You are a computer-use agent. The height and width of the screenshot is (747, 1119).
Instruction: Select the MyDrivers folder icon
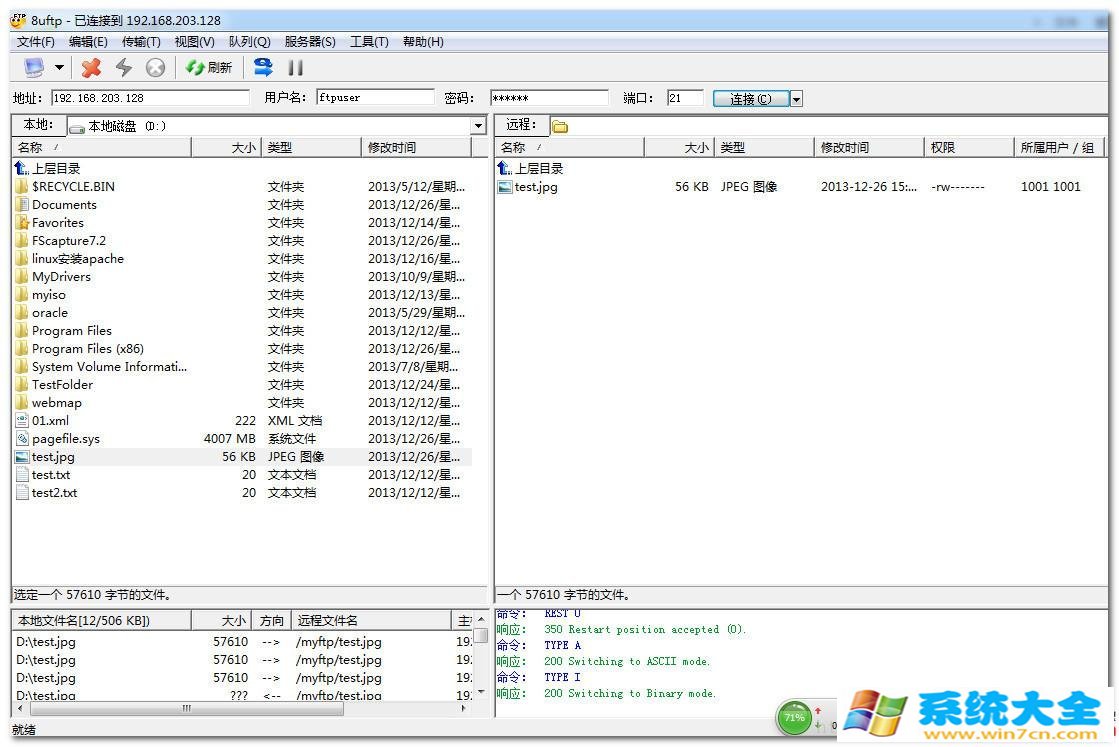coord(22,277)
